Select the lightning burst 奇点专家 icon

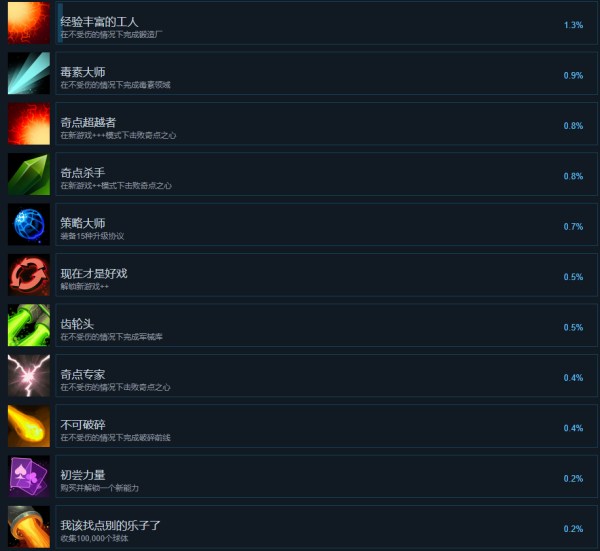[29, 375]
